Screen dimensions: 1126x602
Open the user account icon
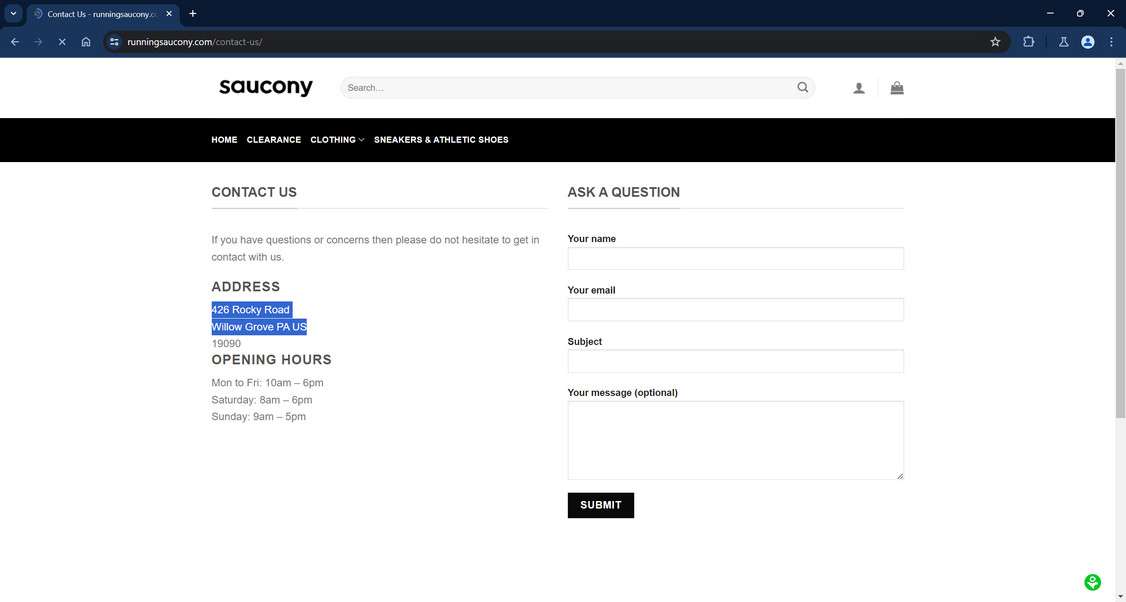pos(858,88)
